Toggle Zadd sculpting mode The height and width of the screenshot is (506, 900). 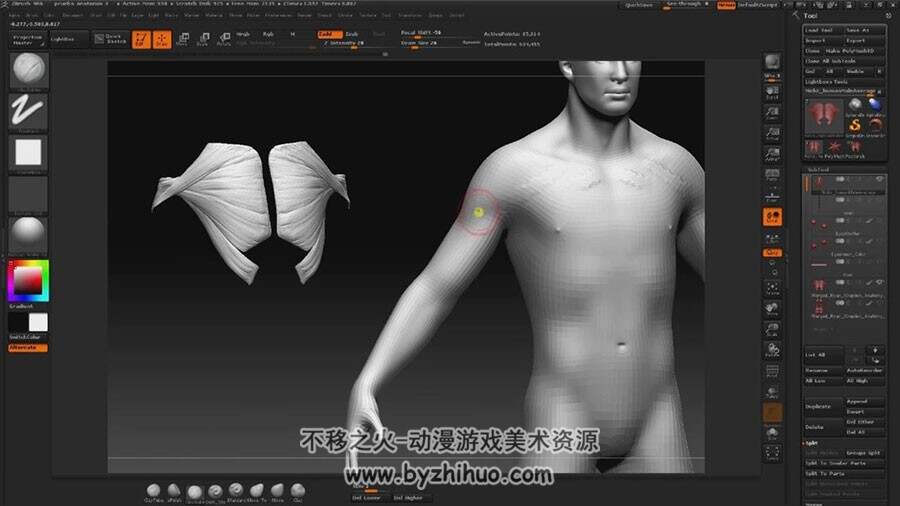point(329,34)
